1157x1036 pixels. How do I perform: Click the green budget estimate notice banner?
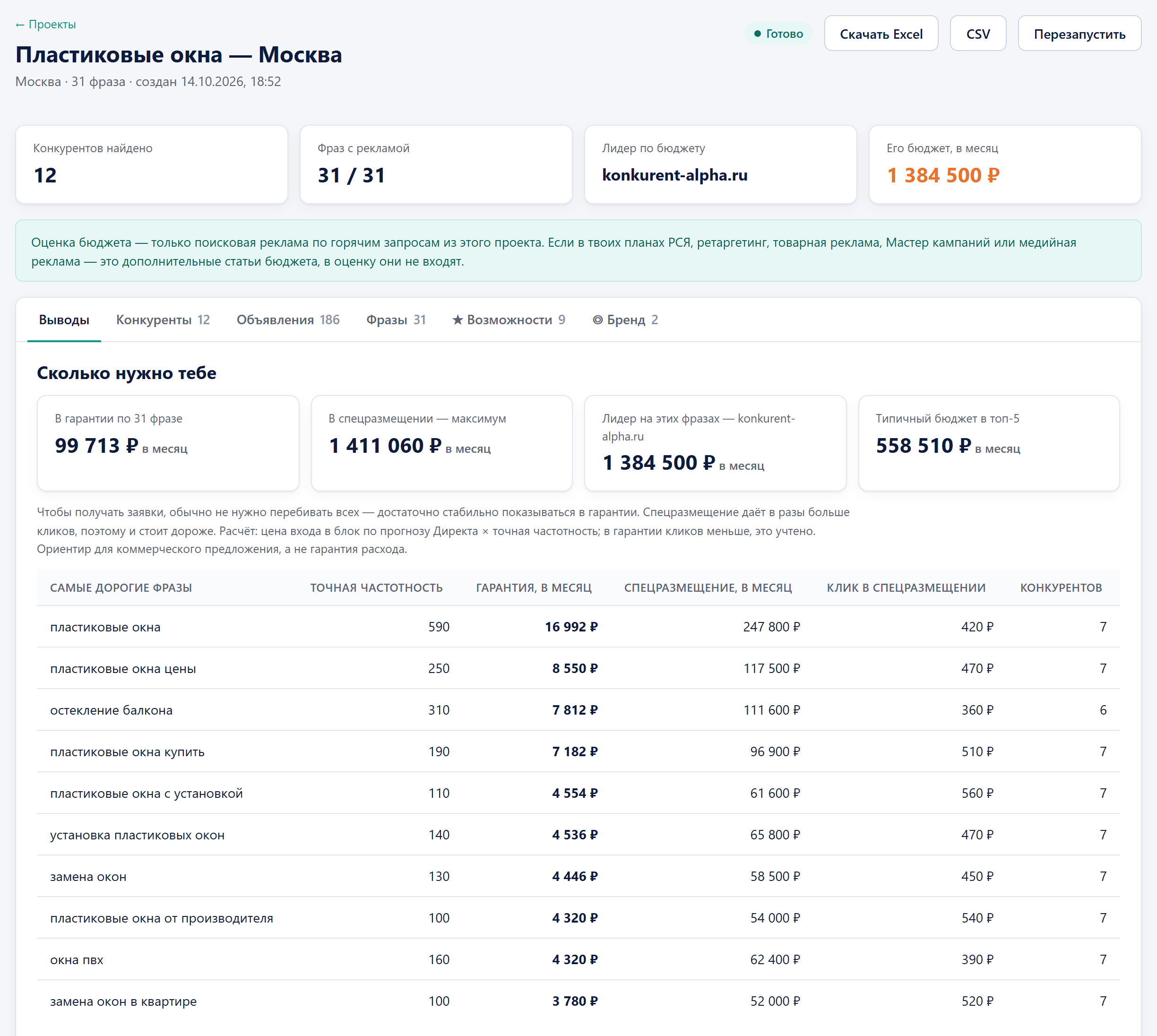point(578,250)
